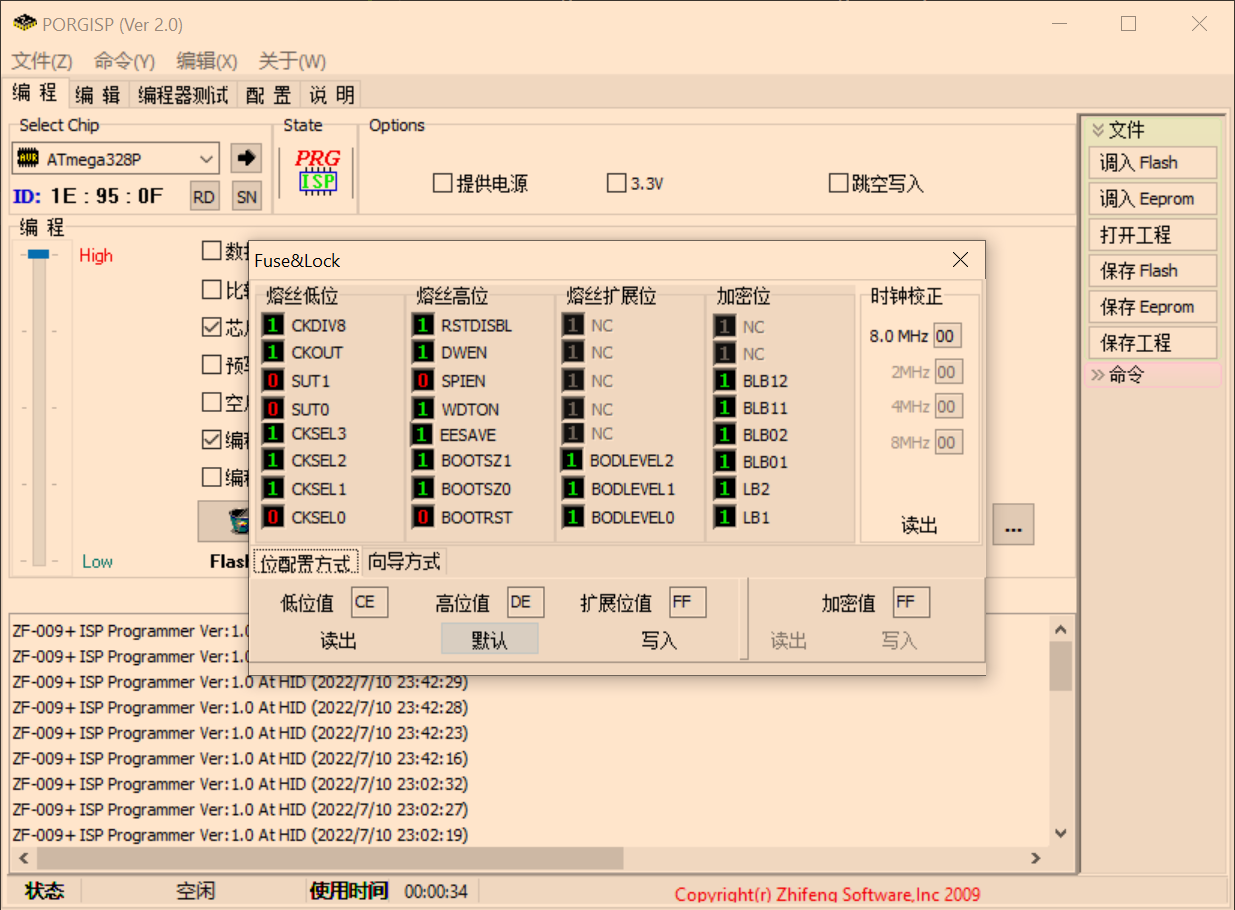
Task: Expand the 命令 panel section
Action: [1098, 375]
